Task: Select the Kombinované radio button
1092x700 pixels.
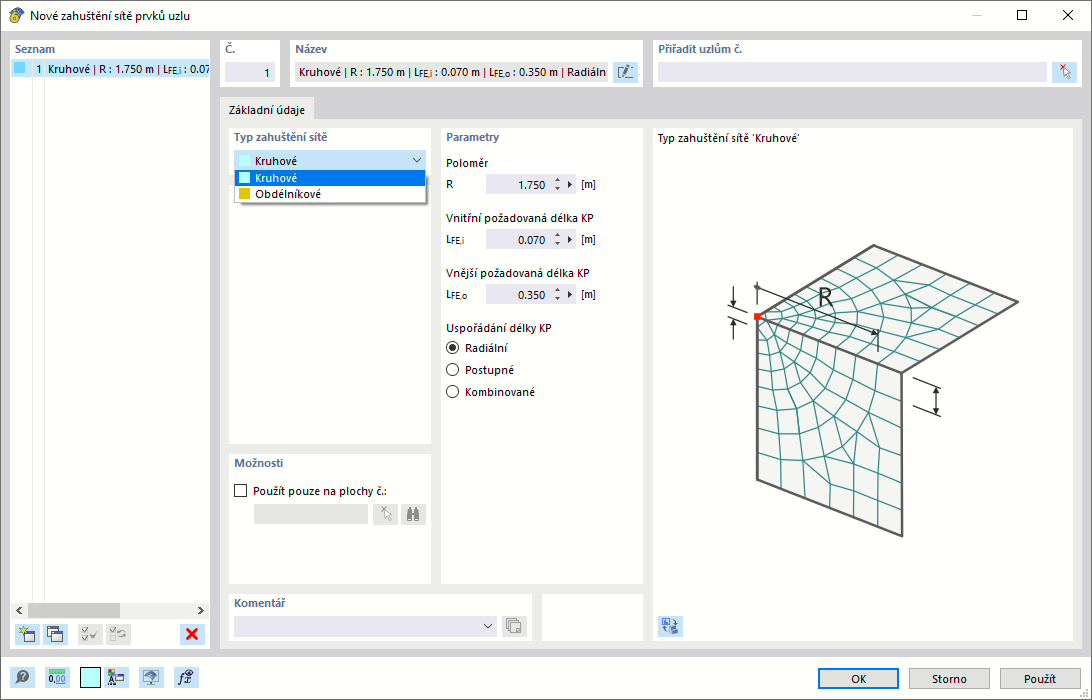Action: click(453, 392)
